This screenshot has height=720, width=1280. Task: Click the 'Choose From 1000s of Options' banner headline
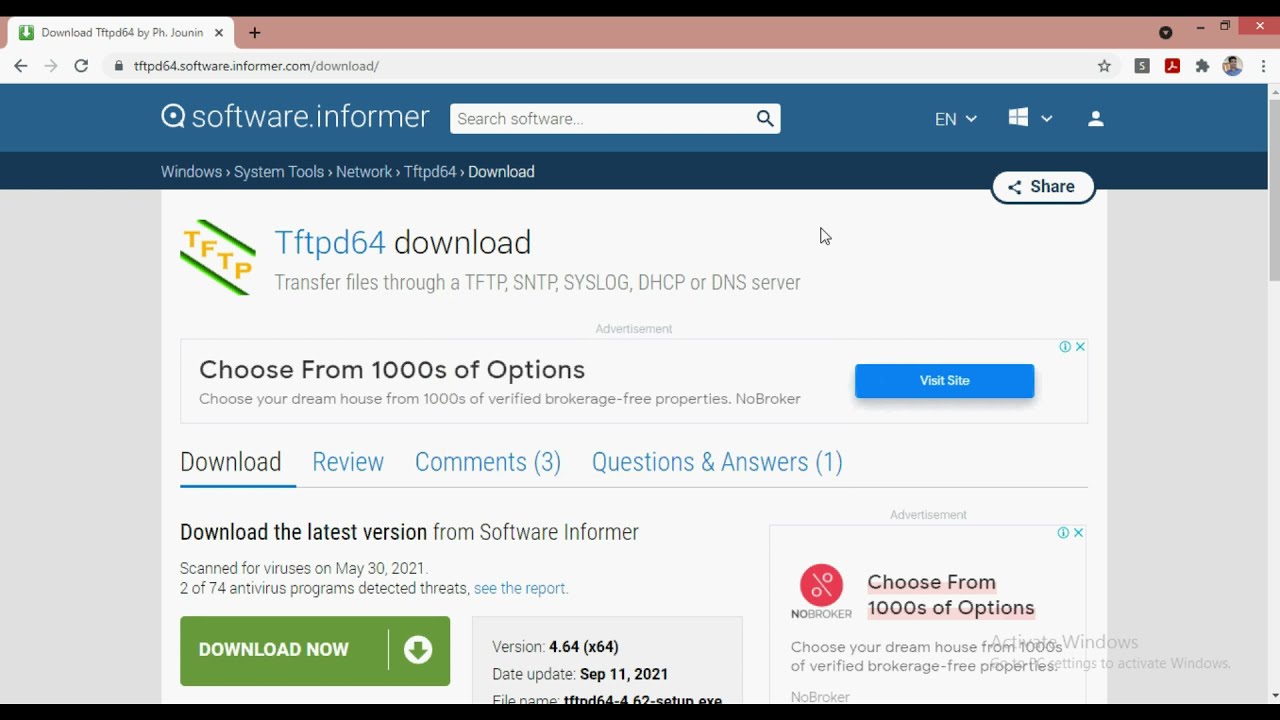(x=392, y=370)
